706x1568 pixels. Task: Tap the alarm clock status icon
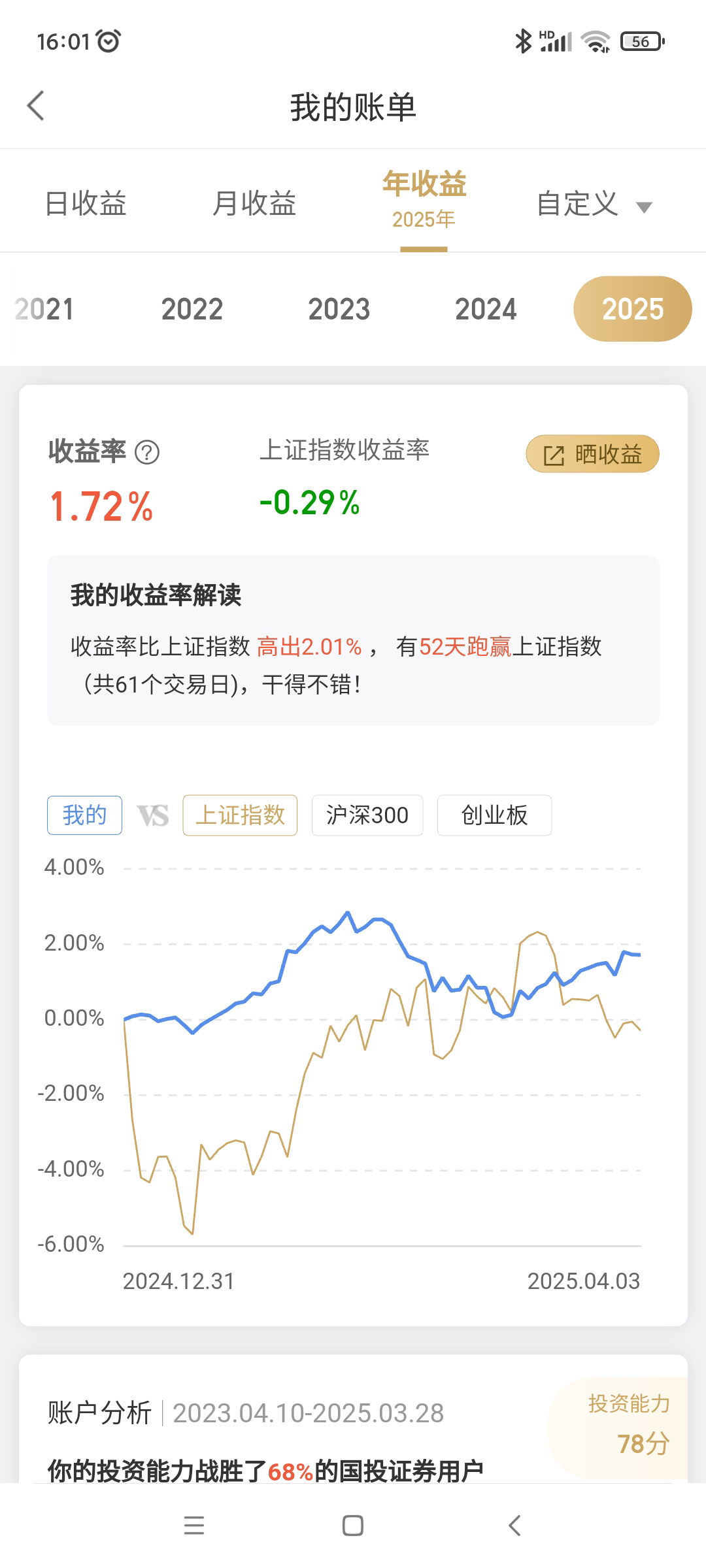(x=109, y=41)
